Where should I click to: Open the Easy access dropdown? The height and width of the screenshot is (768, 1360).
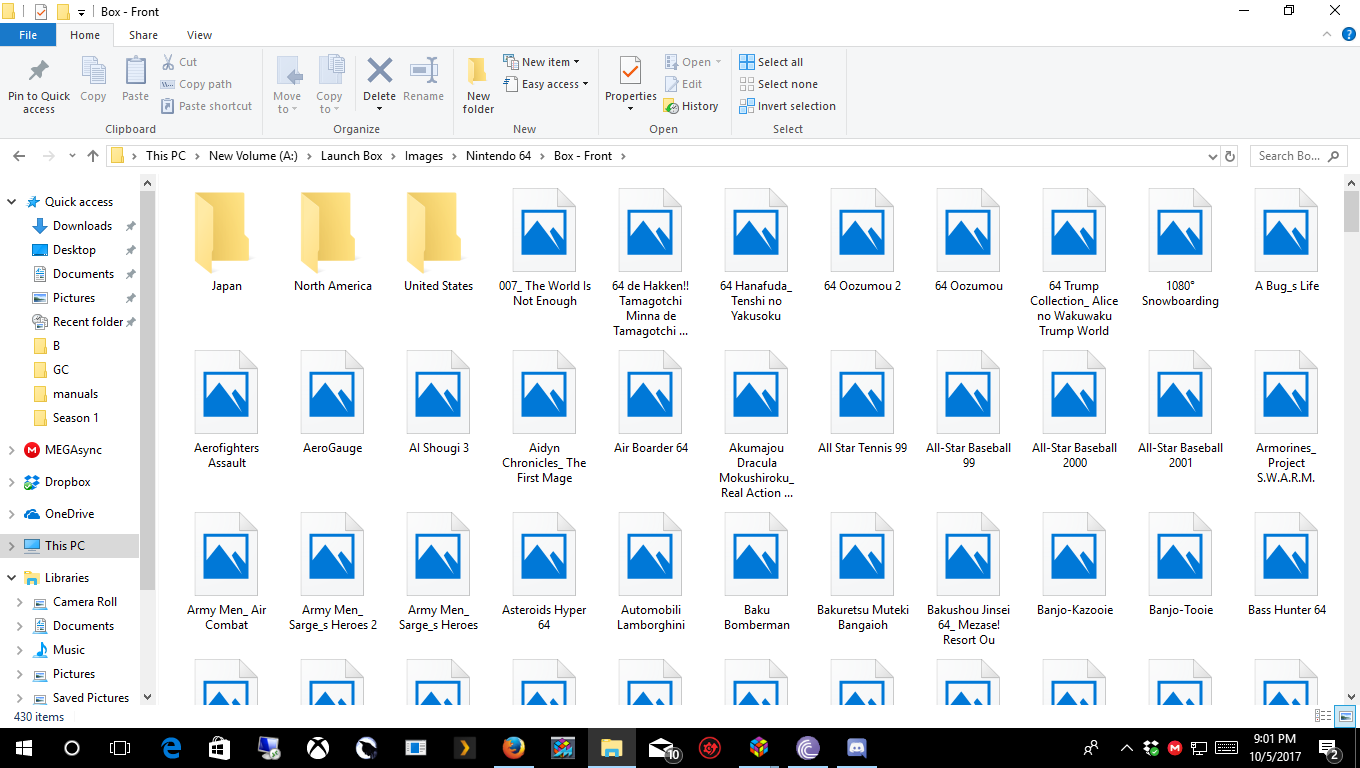[x=545, y=84]
